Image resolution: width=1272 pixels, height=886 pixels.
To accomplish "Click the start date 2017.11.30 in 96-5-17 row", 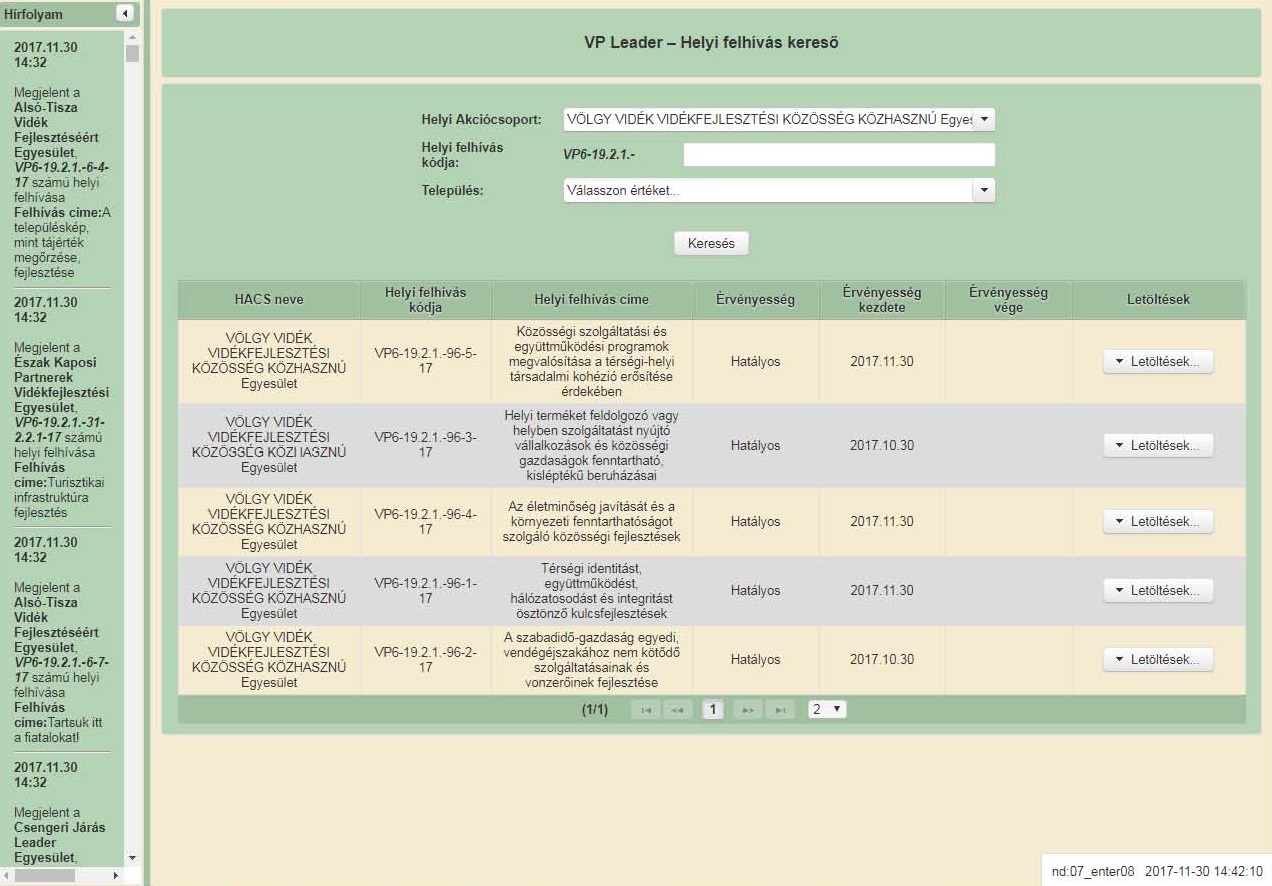I will pyautogui.click(x=881, y=362).
